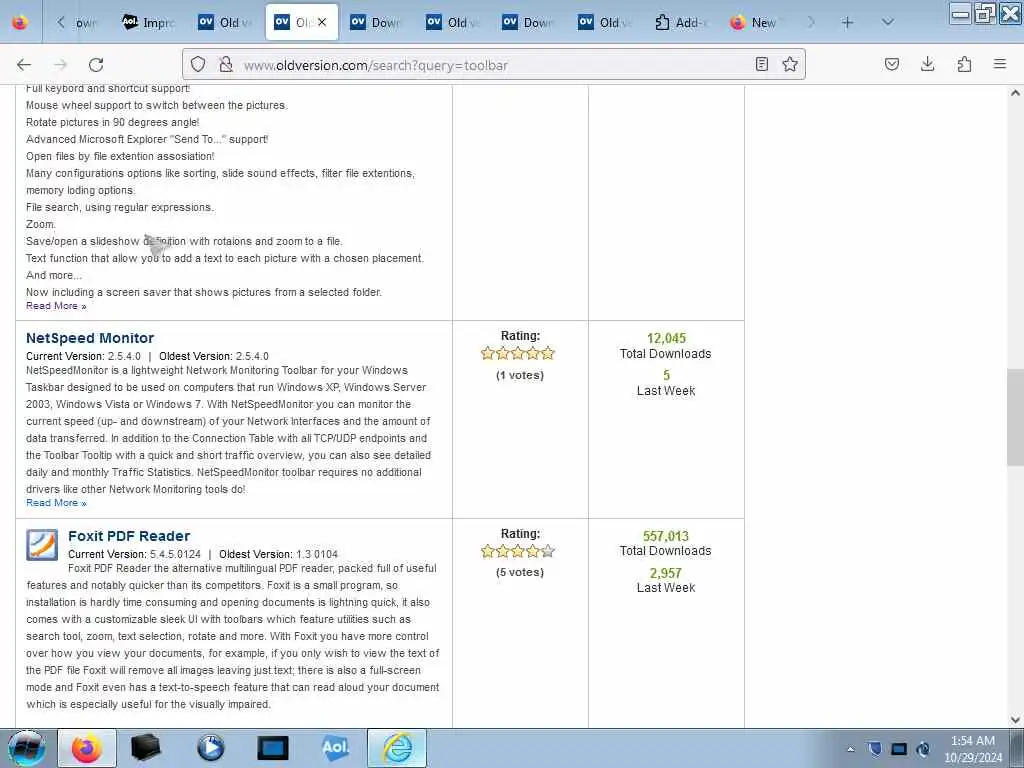
Task: Reload the current page
Action: point(96,65)
